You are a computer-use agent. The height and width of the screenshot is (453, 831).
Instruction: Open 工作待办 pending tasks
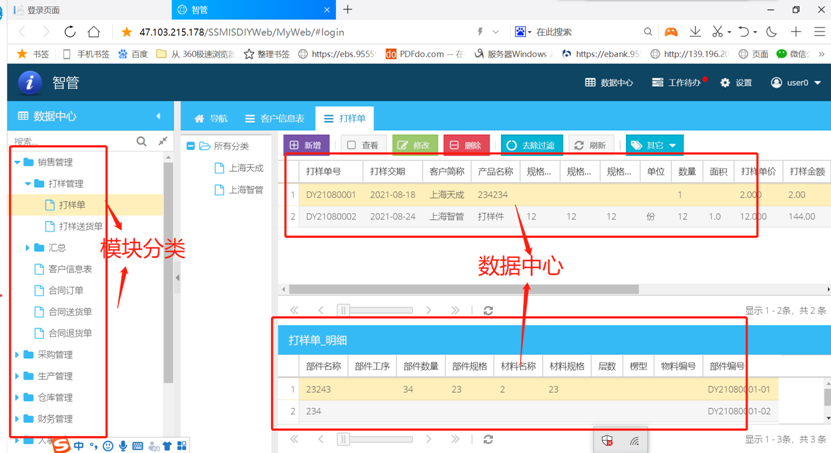pos(677,83)
